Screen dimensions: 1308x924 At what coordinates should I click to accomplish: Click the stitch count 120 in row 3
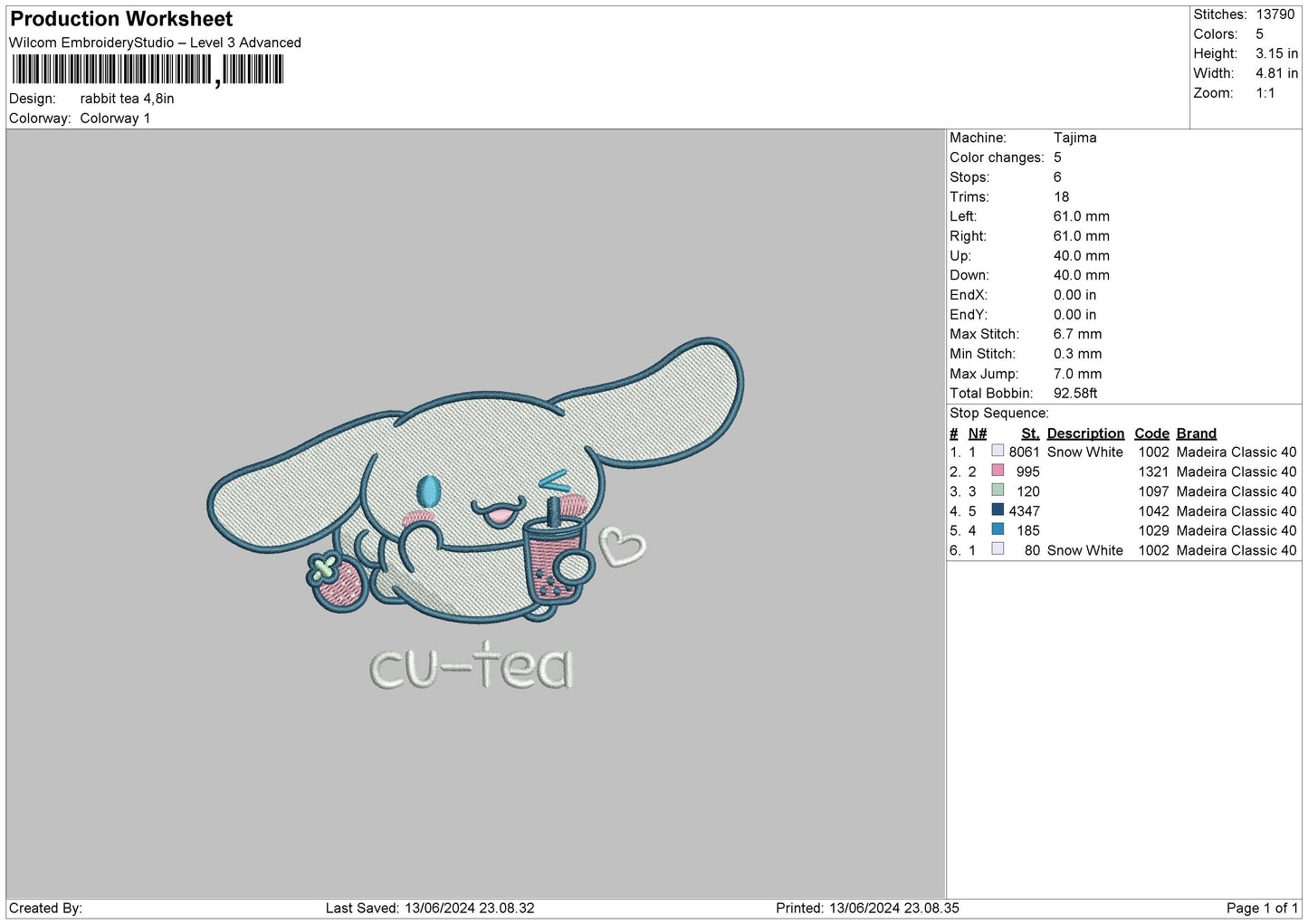click(1028, 491)
